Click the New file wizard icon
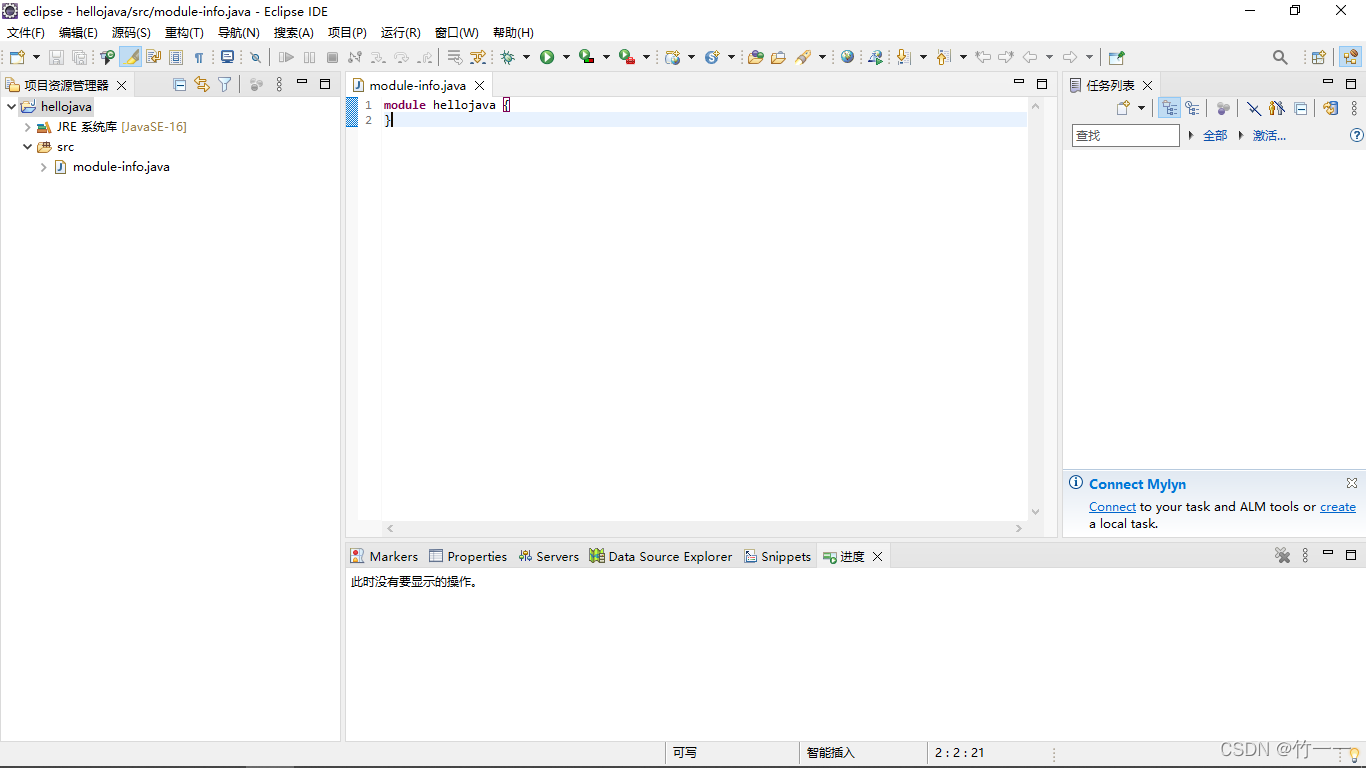The width and height of the screenshot is (1366, 768). [17, 57]
